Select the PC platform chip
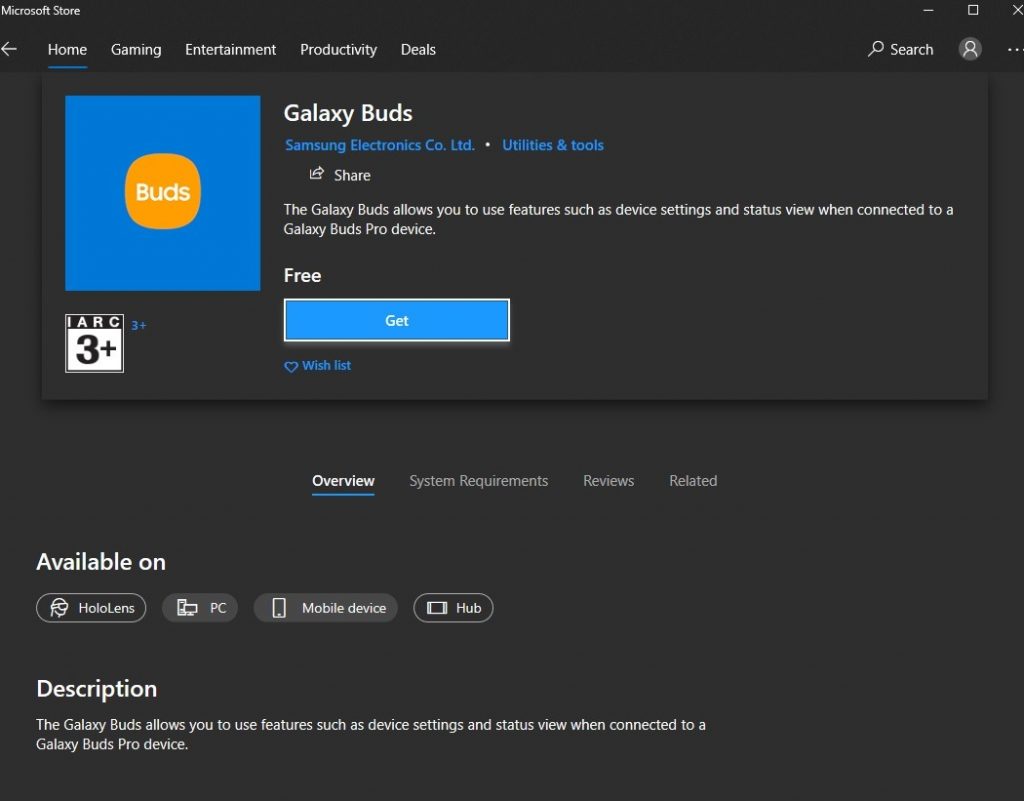The image size is (1024, 801). 200,608
